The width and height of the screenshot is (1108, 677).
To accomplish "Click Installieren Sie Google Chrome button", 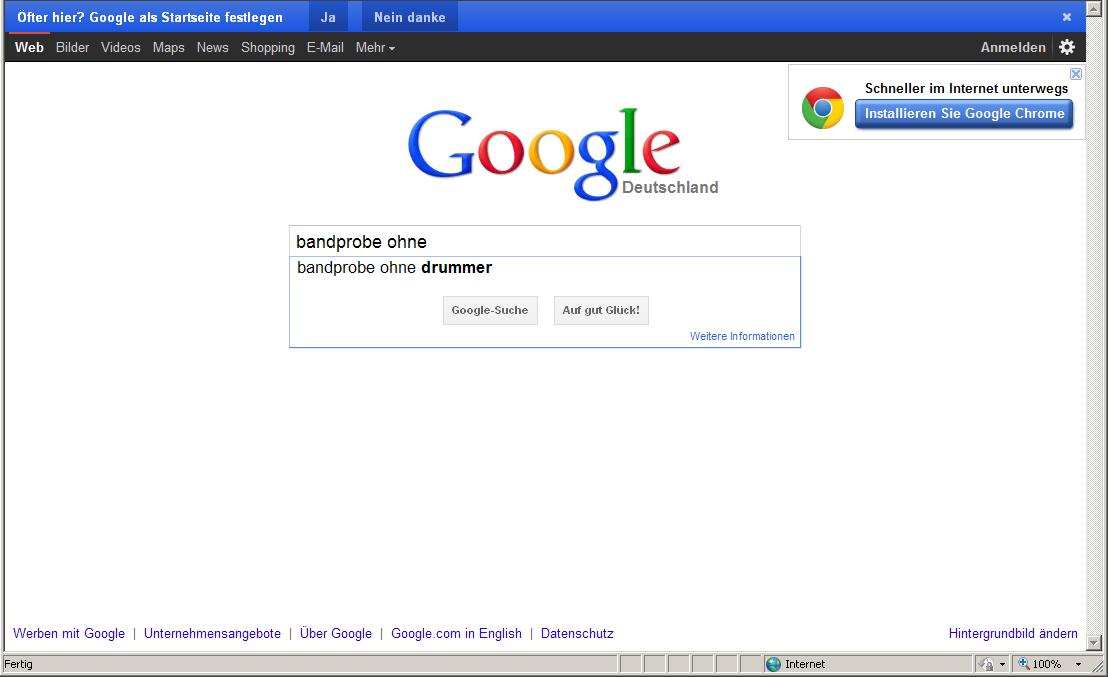I will point(964,114).
